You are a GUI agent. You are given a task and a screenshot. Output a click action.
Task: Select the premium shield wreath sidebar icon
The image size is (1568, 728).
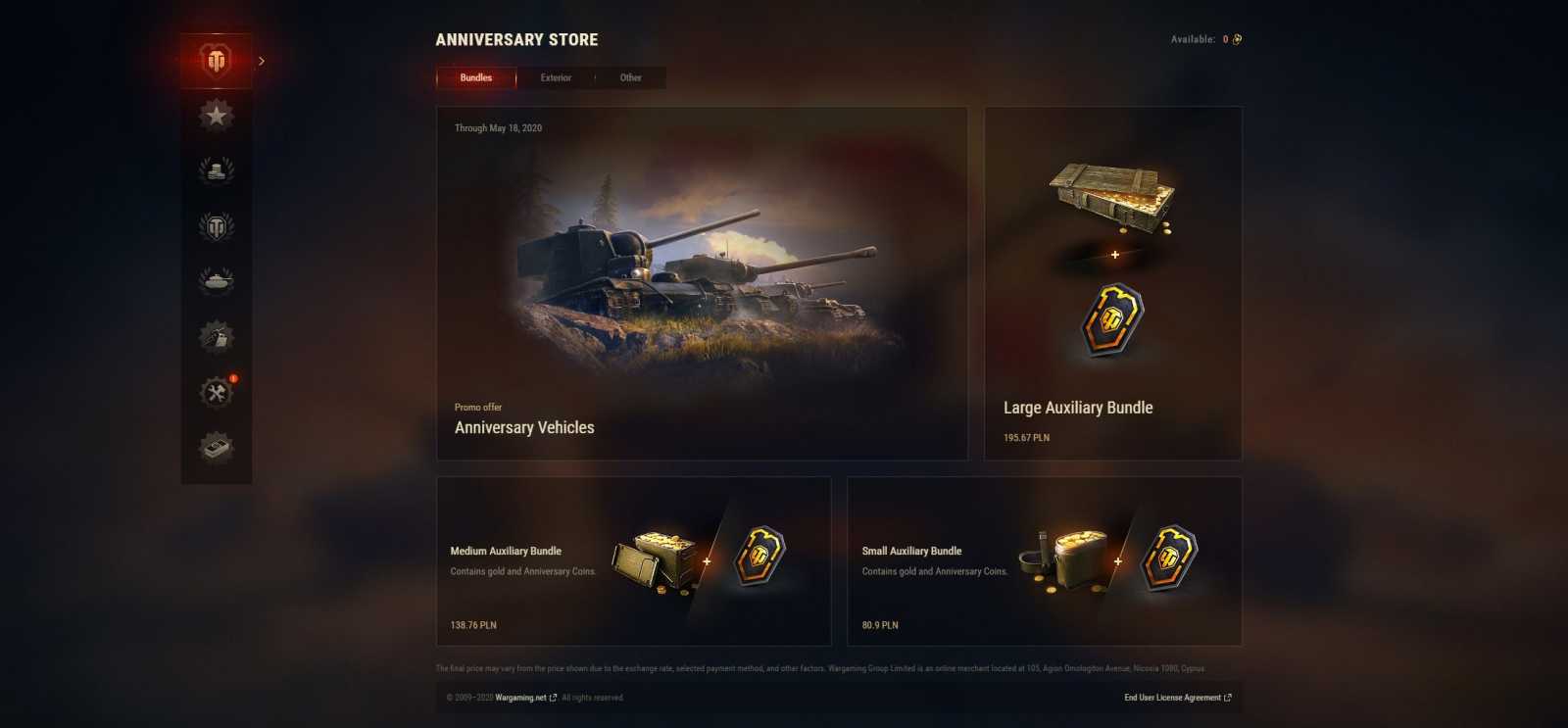pos(217,226)
